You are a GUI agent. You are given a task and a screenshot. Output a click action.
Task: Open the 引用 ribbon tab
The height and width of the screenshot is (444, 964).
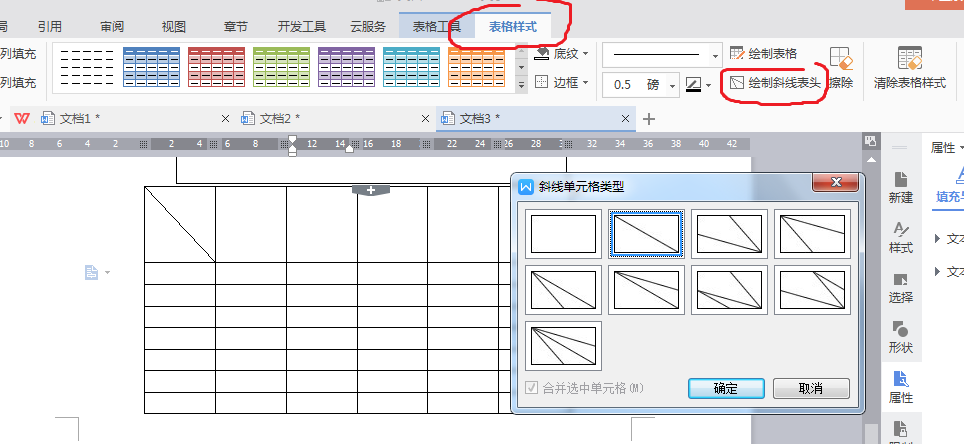[50, 26]
